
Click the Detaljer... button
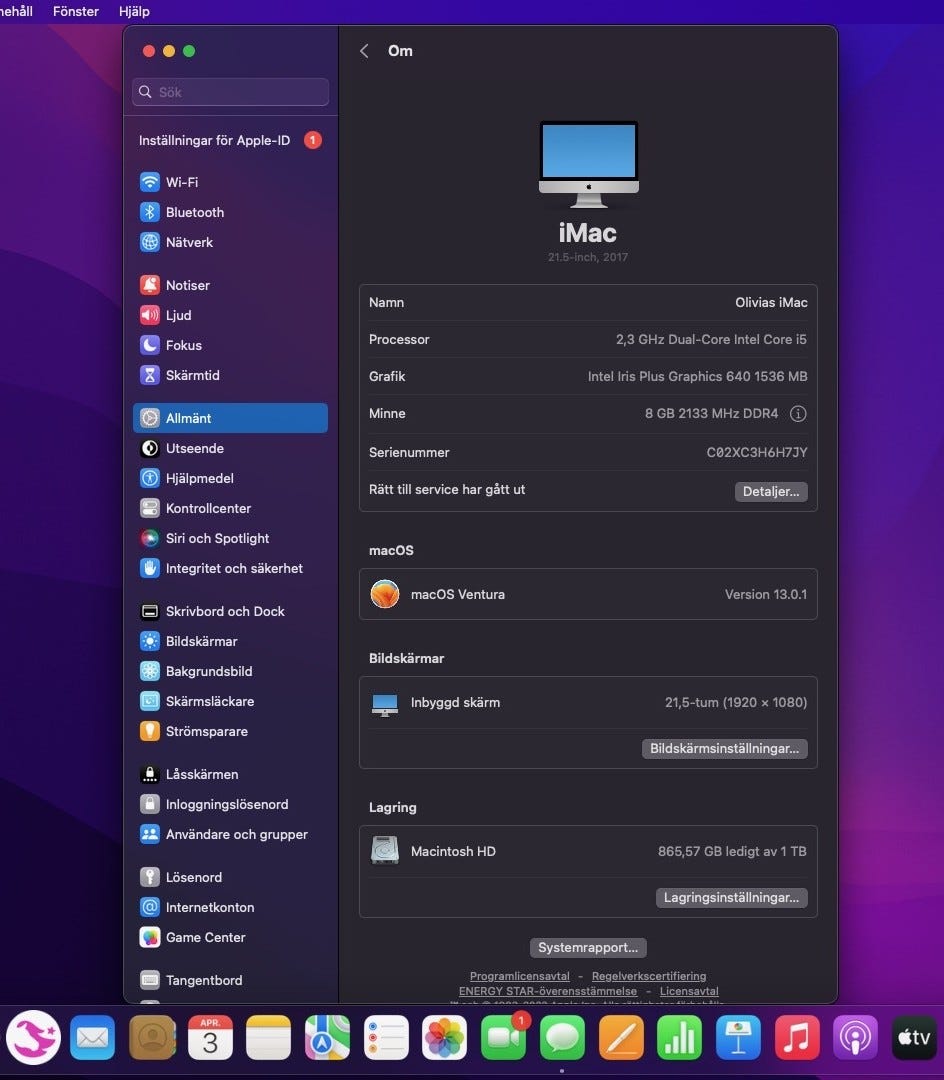[771, 492]
